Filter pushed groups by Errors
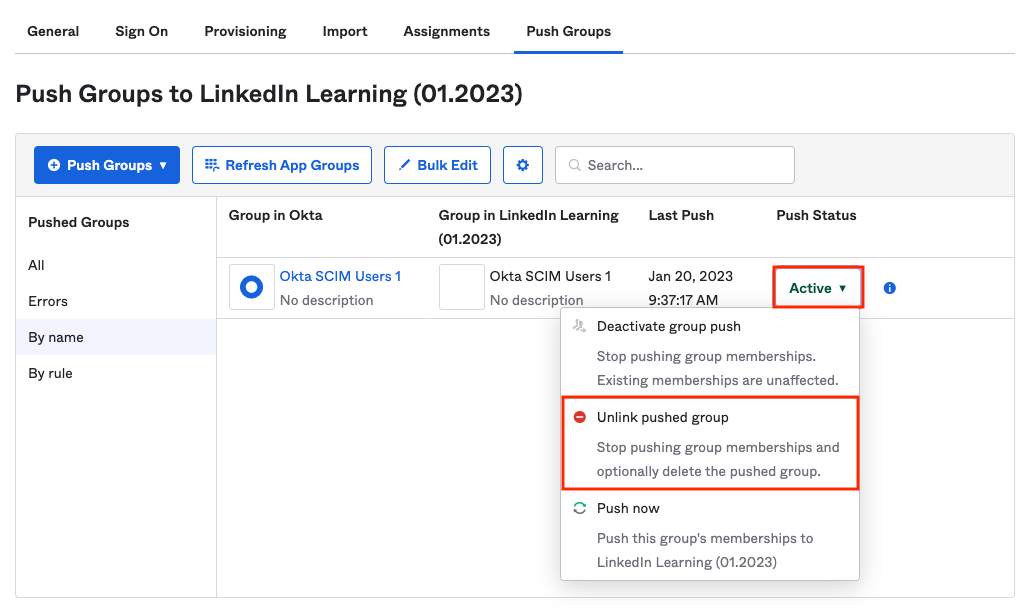1029x609 pixels. tap(46, 301)
